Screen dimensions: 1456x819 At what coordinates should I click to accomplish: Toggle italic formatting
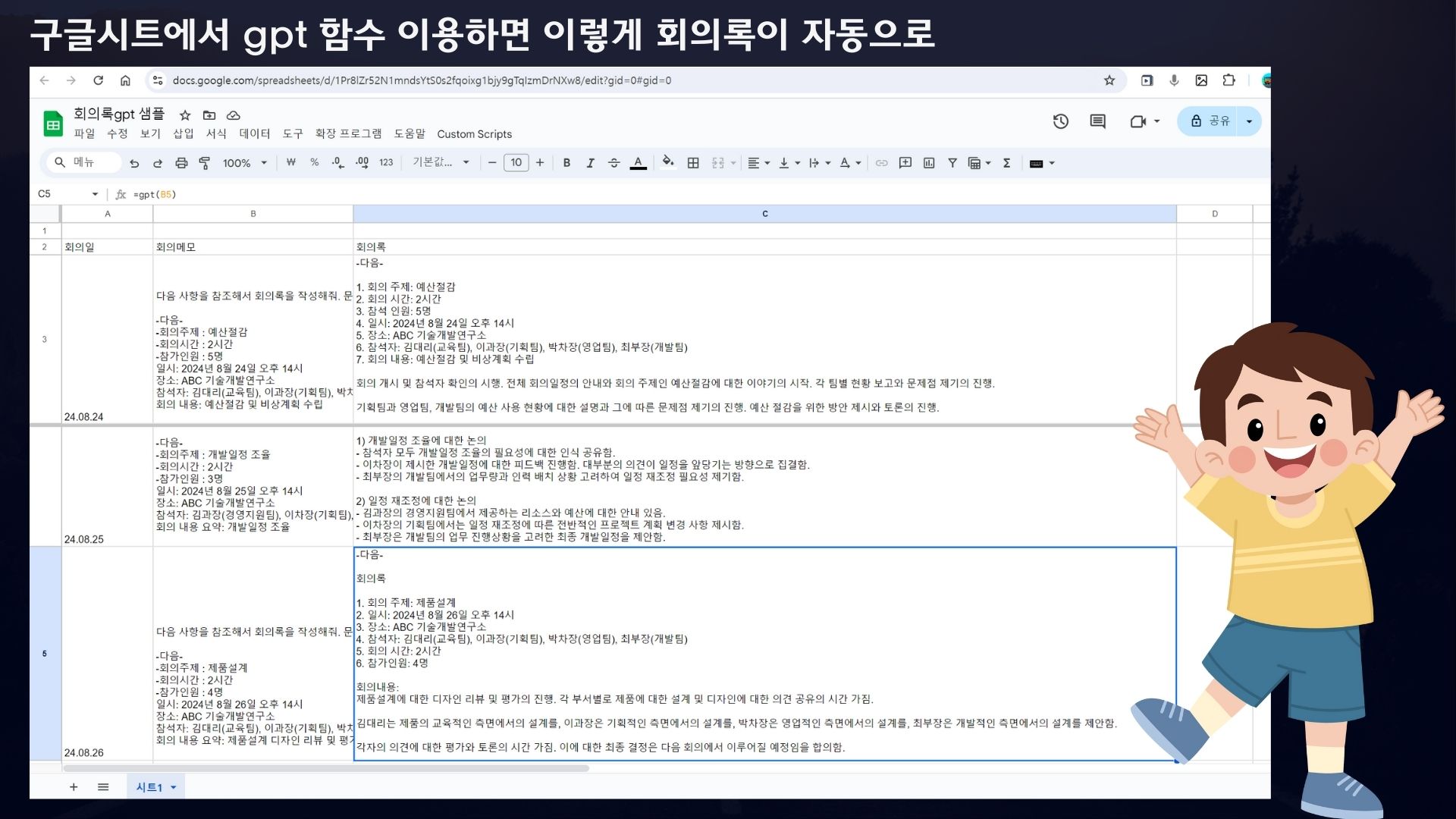(590, 163)
